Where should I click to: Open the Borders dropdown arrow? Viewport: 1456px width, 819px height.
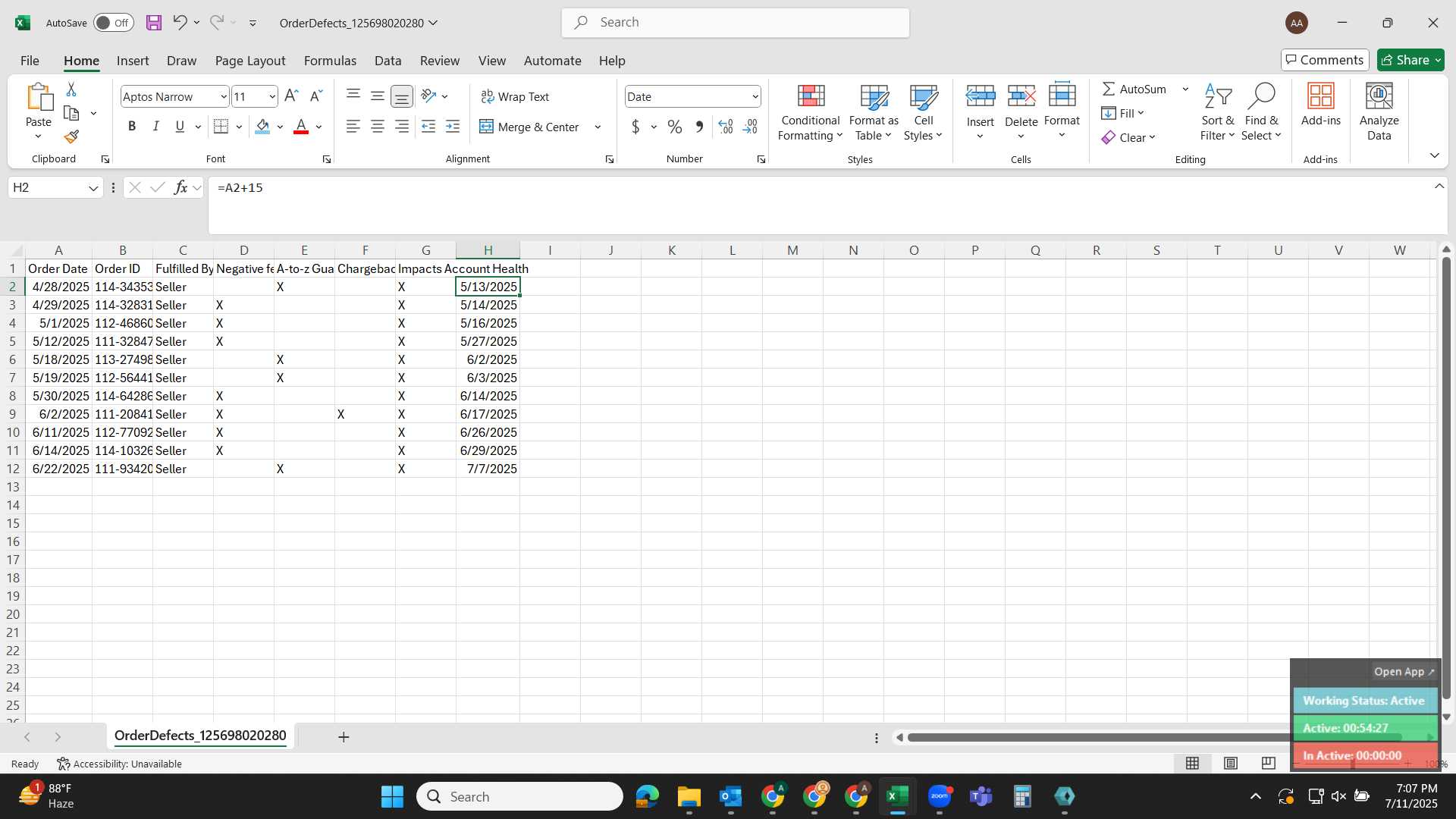(x=239, y=127)
